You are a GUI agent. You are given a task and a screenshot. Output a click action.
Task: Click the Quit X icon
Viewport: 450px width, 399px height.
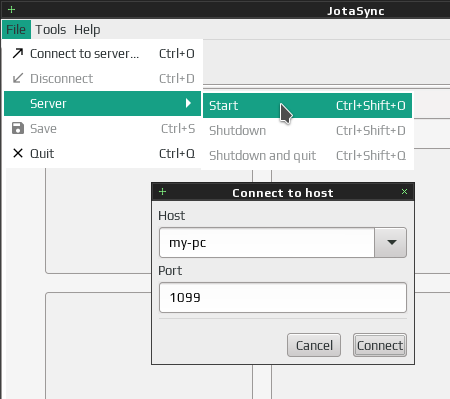(x=18, y=153)
